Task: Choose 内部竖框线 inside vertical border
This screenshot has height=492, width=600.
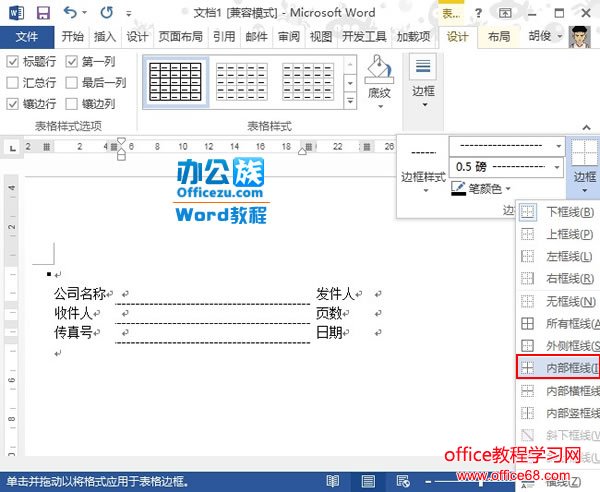Action: [559, 413]
